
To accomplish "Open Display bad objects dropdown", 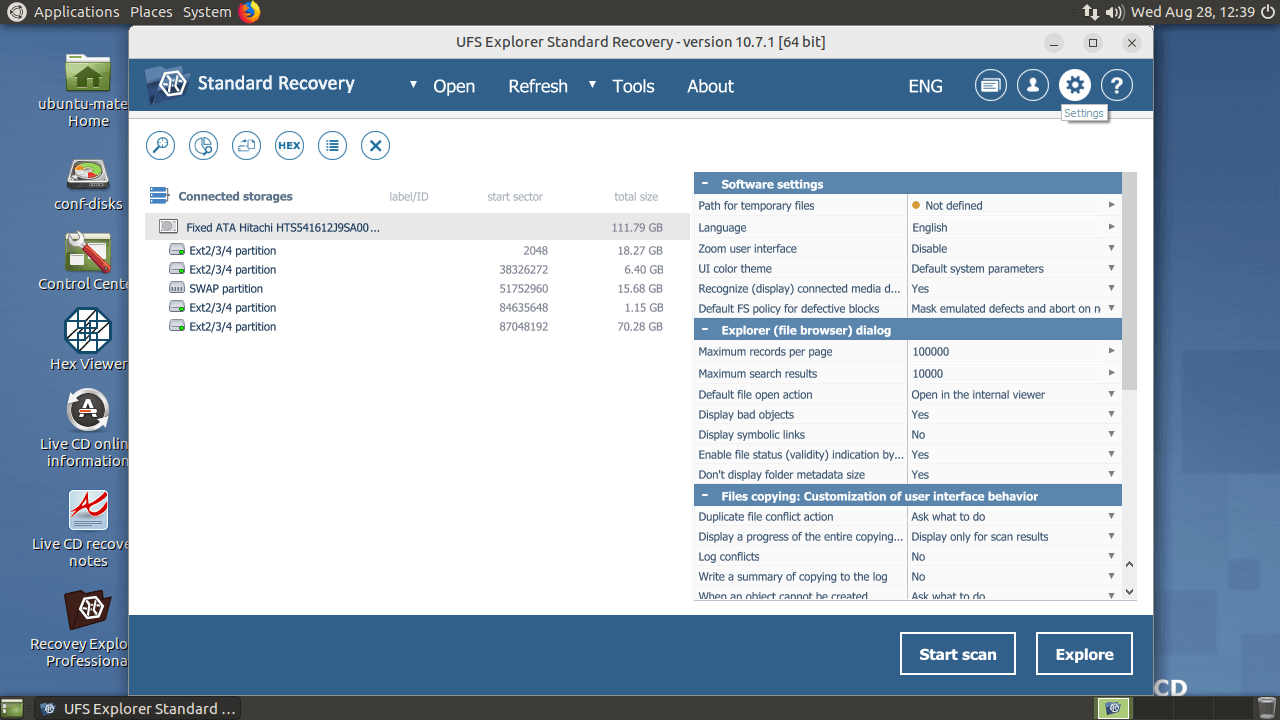I will coord(1111,414).
